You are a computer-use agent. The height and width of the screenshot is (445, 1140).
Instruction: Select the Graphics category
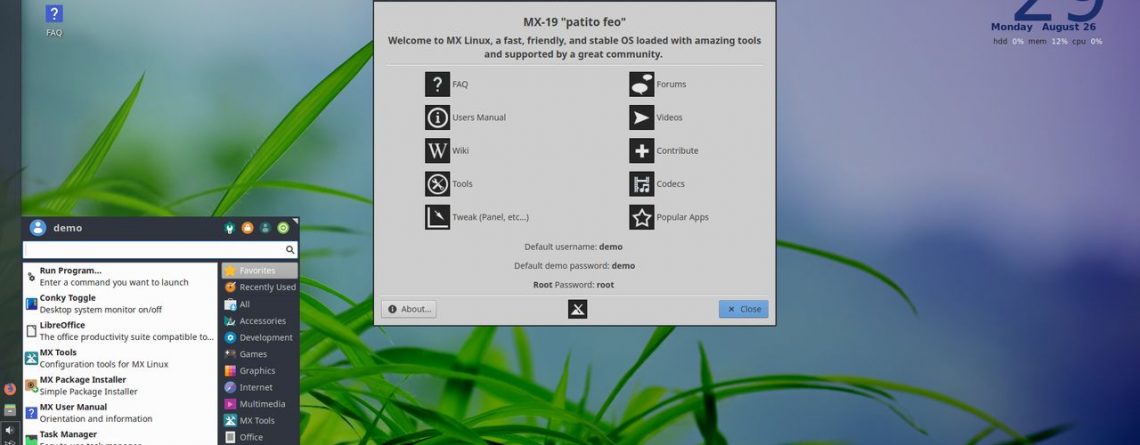coord(260,371)
